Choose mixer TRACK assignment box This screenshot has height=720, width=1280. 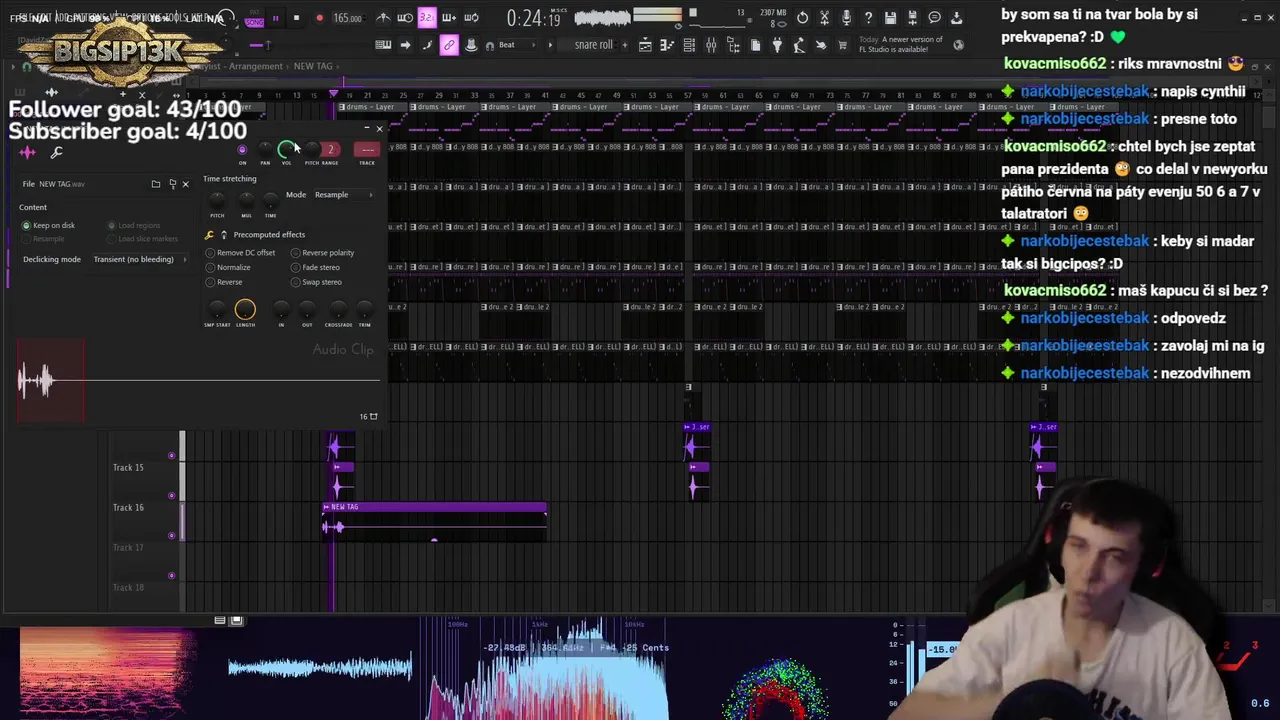[367, 150]
